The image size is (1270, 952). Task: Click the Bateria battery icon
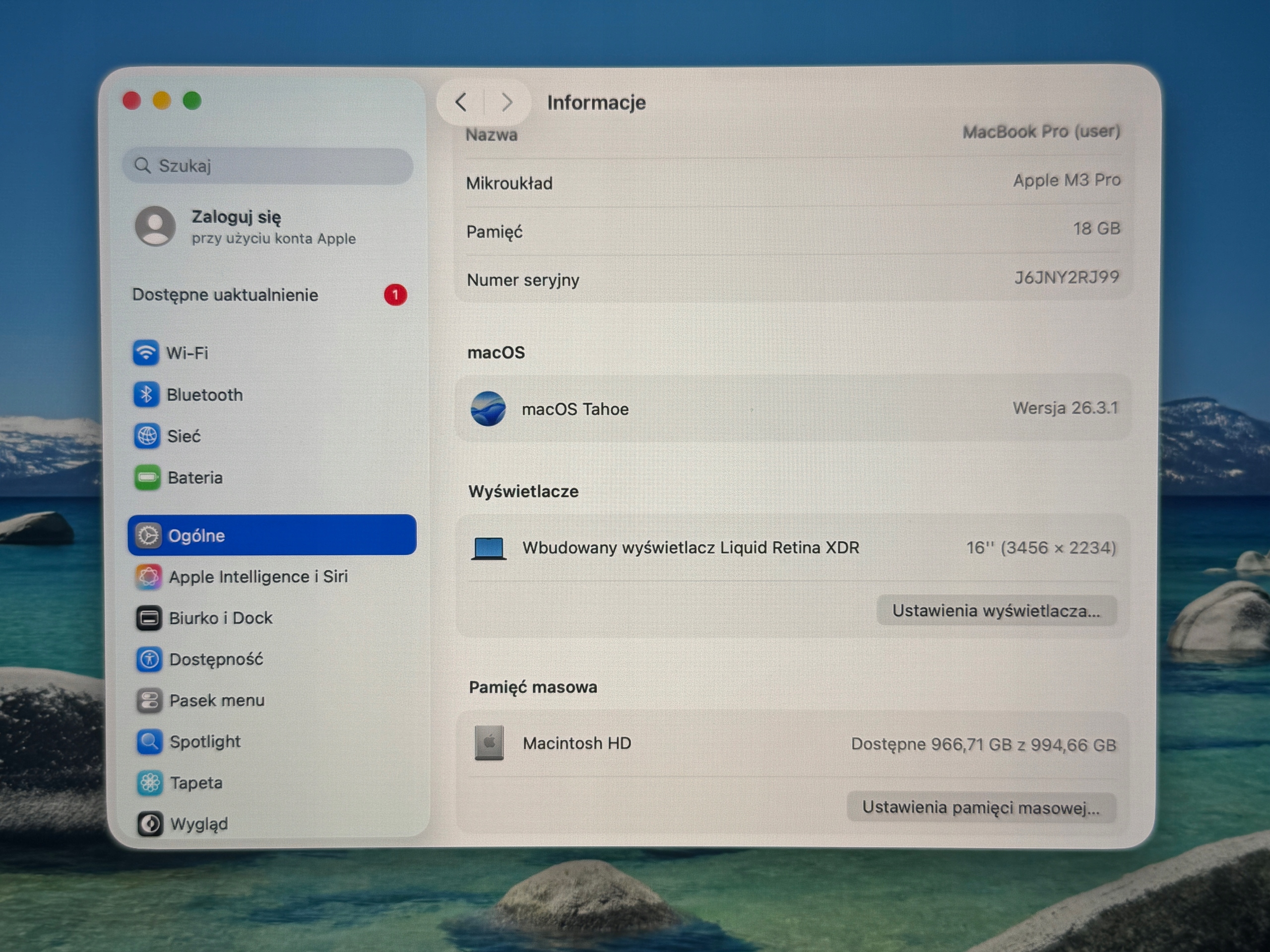pyautogui.click(x=147, y=477)
